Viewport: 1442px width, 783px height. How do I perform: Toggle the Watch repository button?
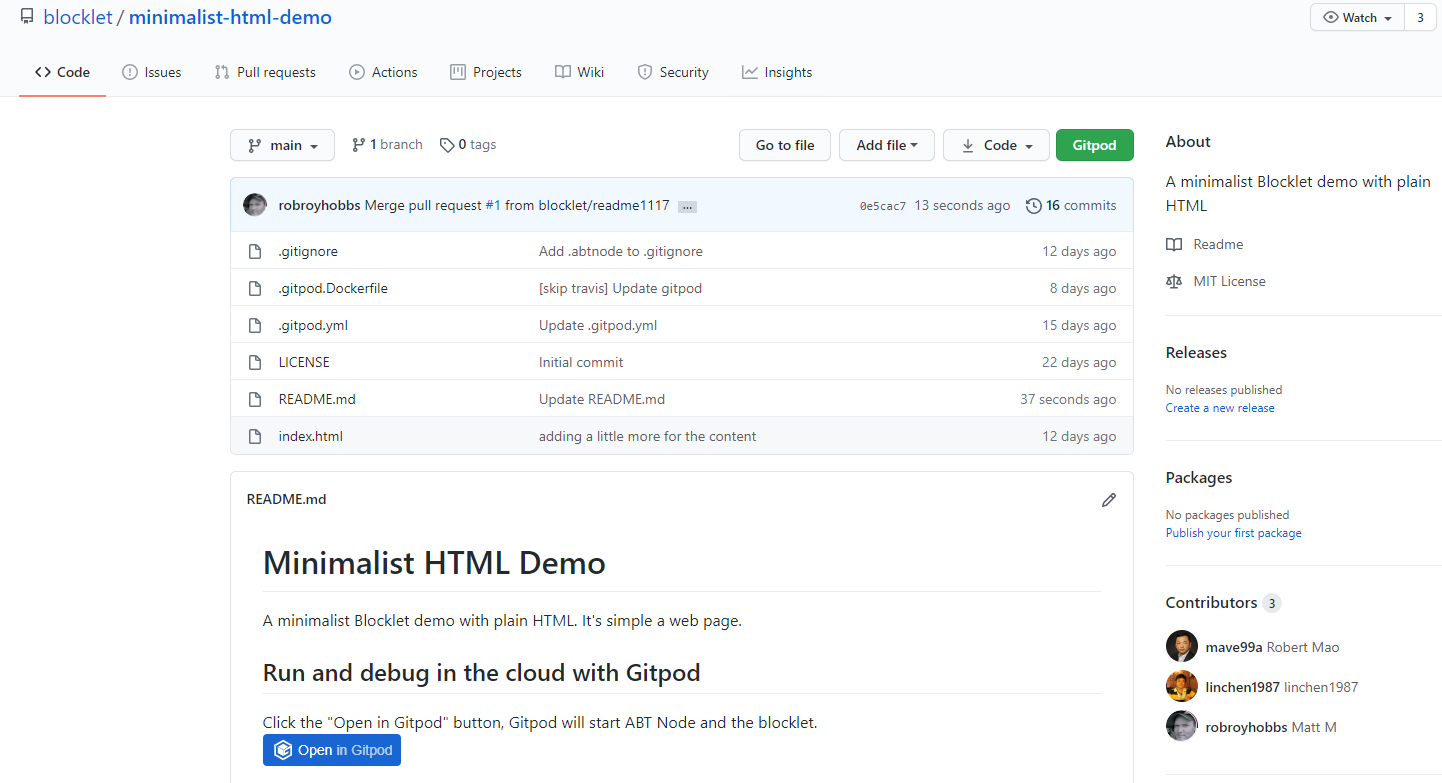tap(1357, 18)
